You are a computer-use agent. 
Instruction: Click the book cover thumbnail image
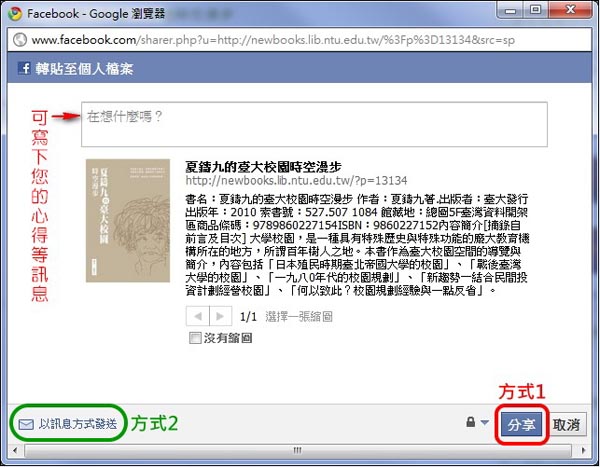(128, 221)
